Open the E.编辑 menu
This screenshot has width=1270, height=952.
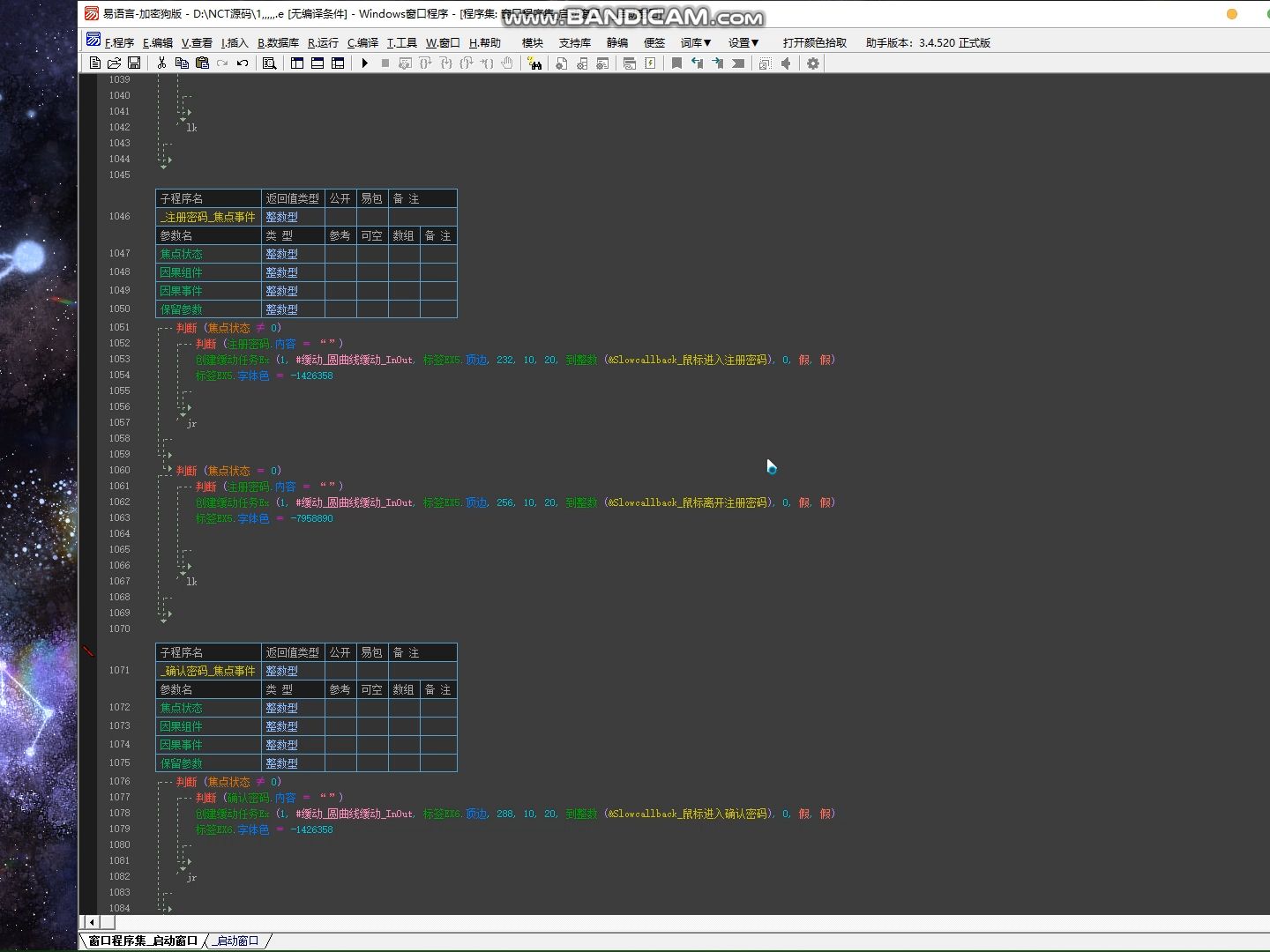158,42
